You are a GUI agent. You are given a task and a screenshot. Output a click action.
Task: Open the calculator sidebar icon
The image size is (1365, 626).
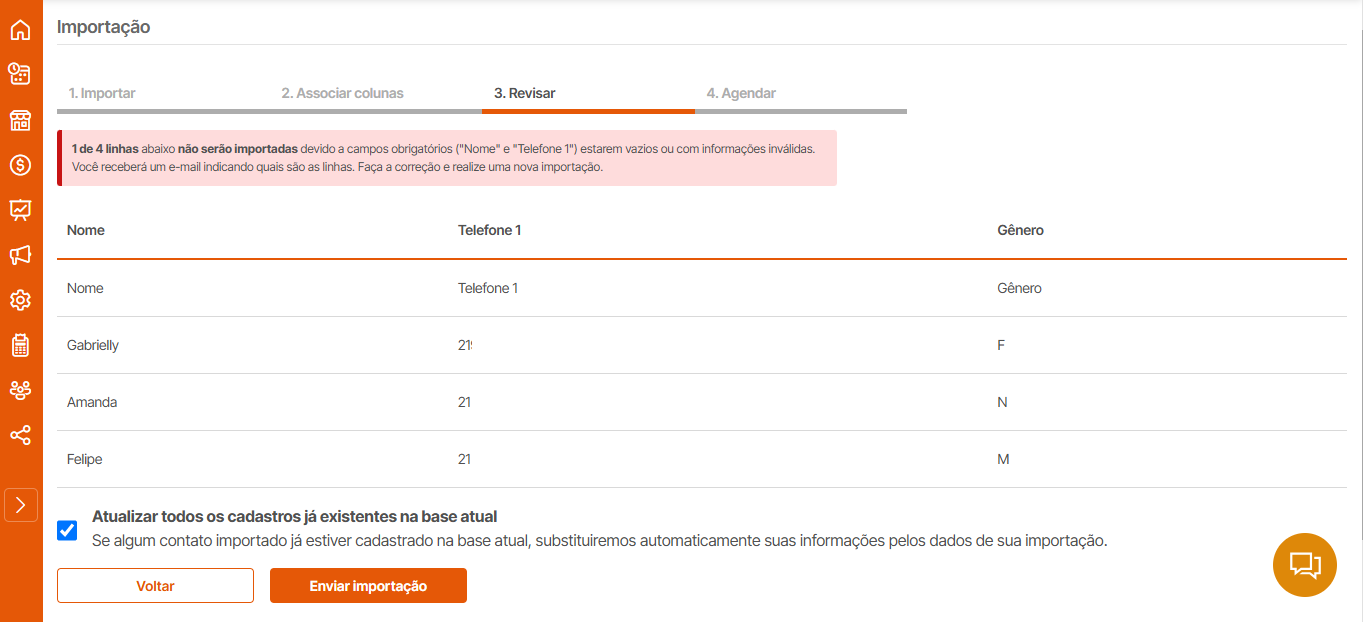(x=20, y=345)
